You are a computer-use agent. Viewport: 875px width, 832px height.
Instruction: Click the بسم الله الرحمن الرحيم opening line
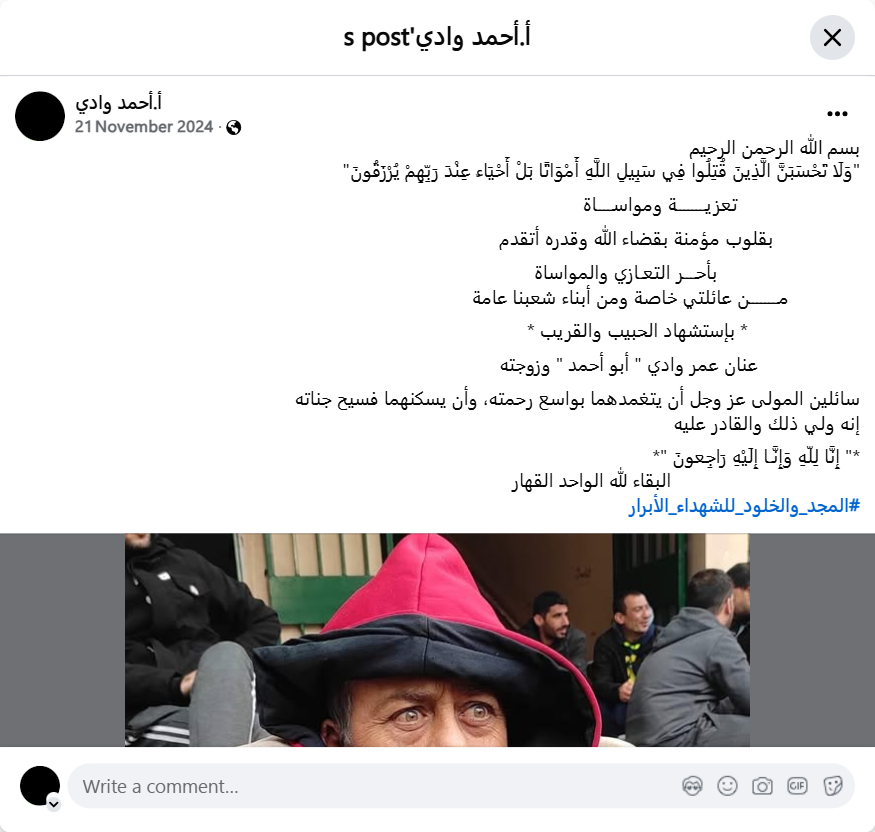[x=775, y=148]
